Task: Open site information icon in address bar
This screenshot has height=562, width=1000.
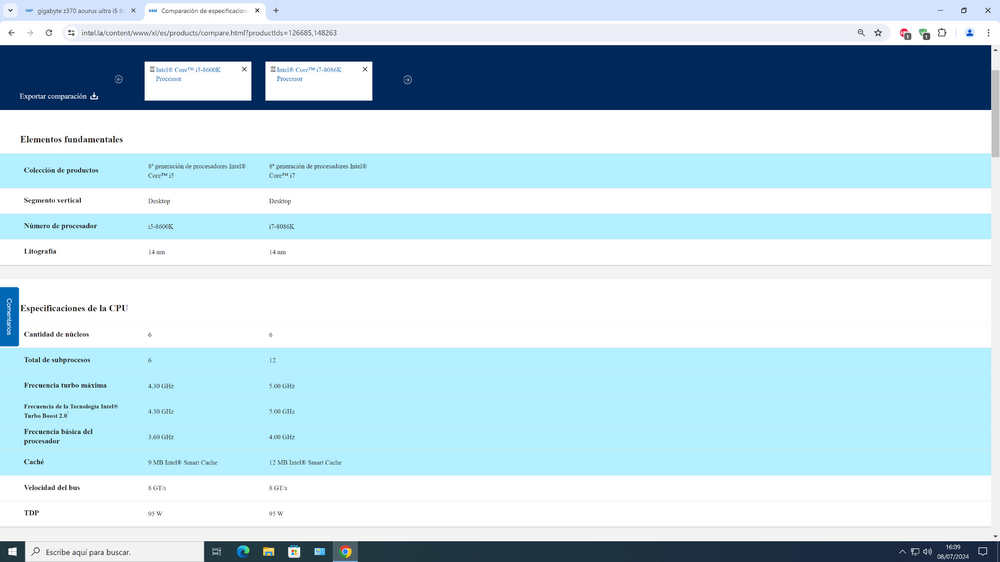Action: coord(71,33)
